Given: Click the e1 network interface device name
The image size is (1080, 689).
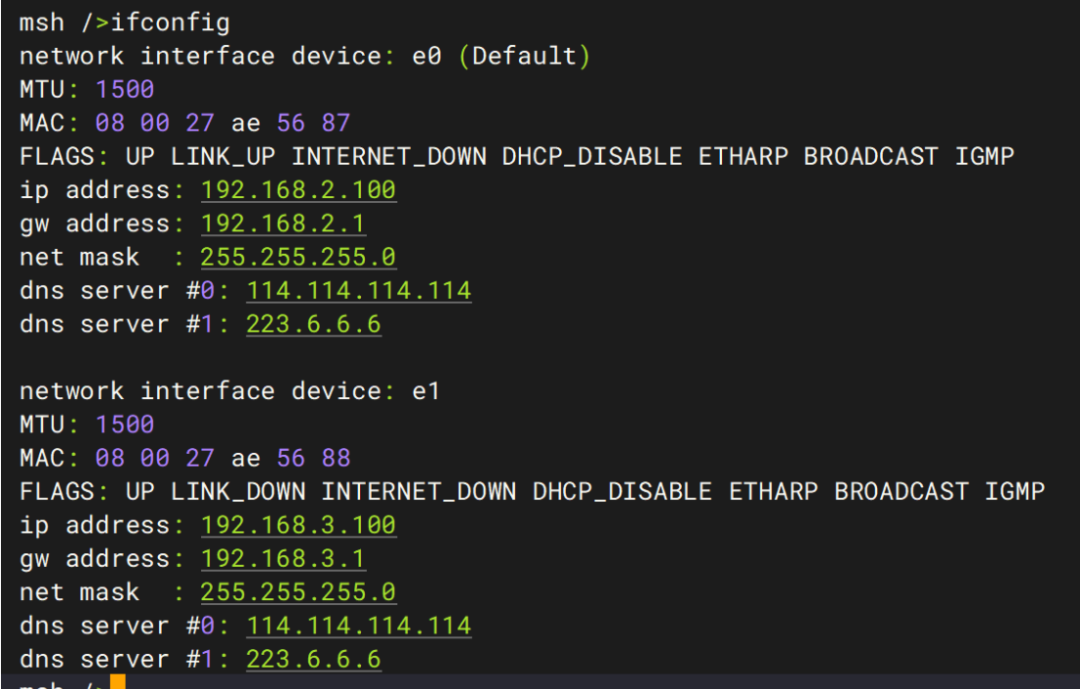Looking at the screenshot, I should 426,391.
